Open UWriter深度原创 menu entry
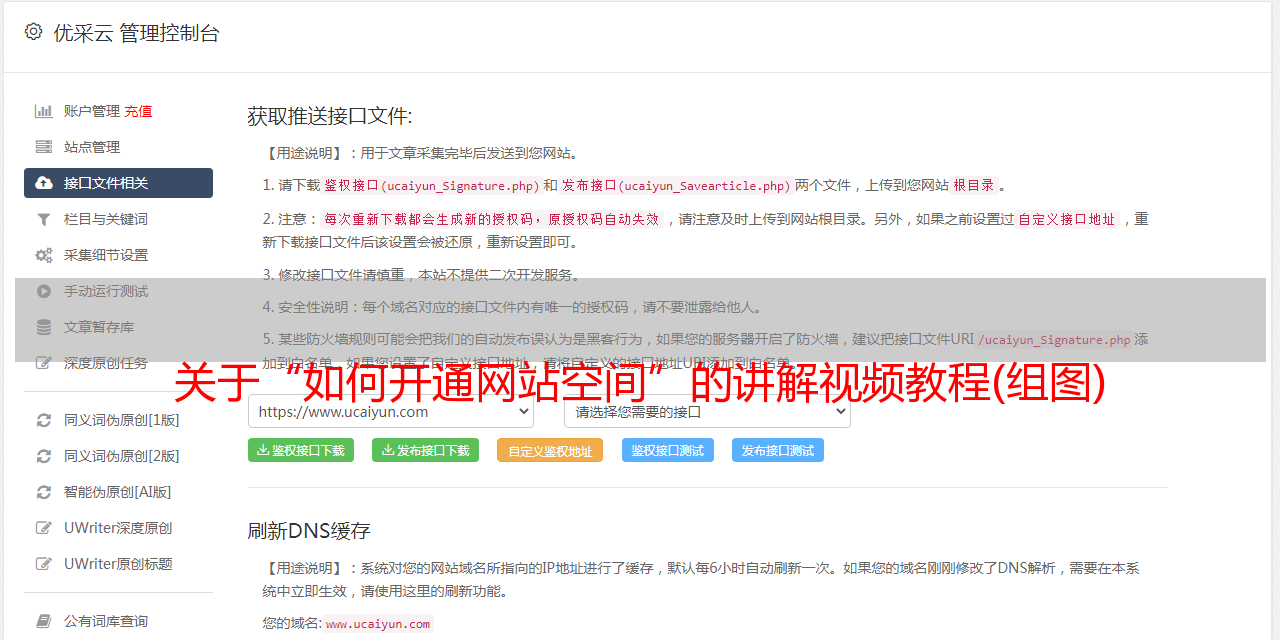The height and width of the screenshot is (640, 1280). pyautogui.click(x=118, y=528)
